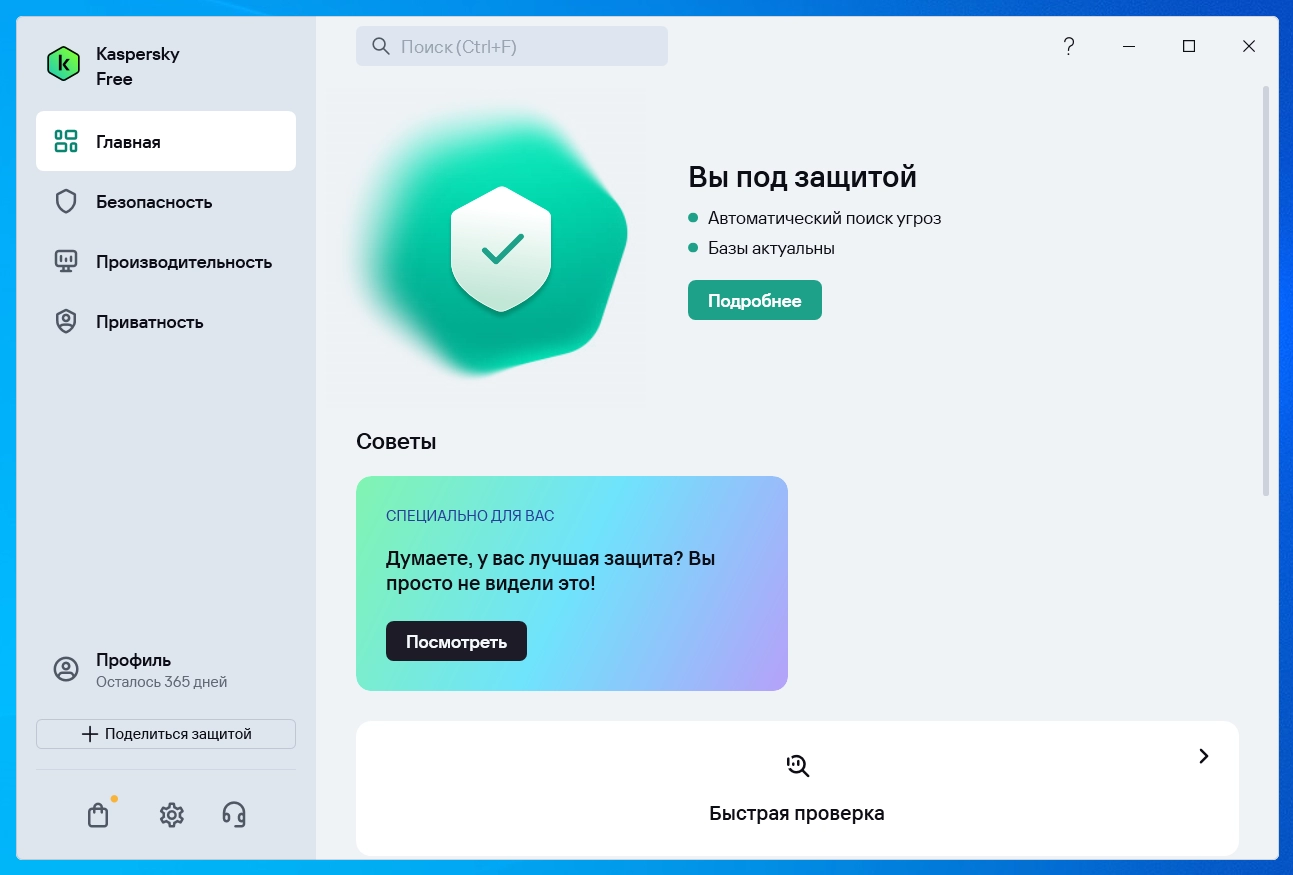Screen dimensions: 1293x875
Task: Click the monitor icon beside Производительность
Action: [66, 262]
